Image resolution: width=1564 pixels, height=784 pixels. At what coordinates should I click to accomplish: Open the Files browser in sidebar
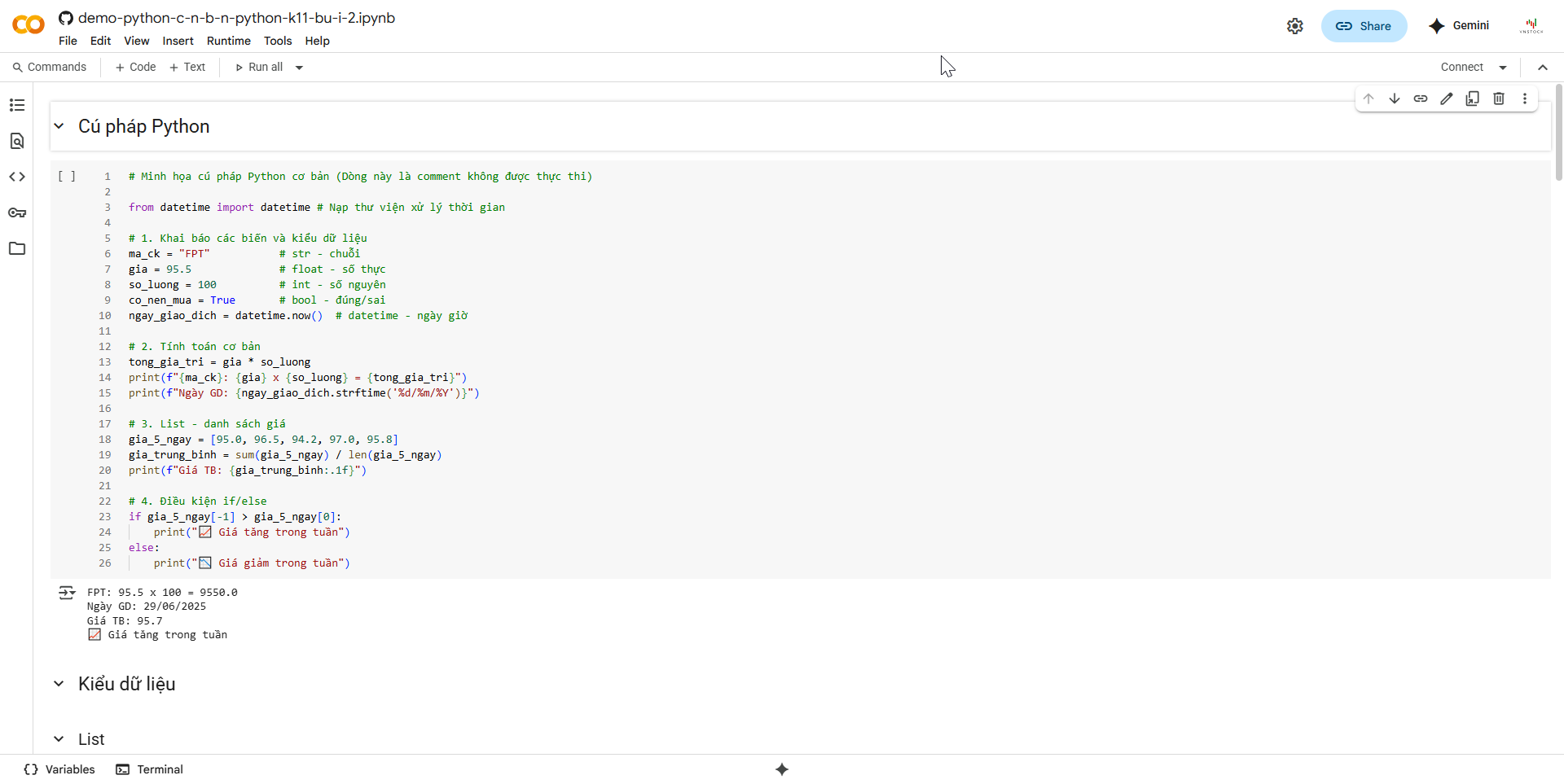pos(17,248)
